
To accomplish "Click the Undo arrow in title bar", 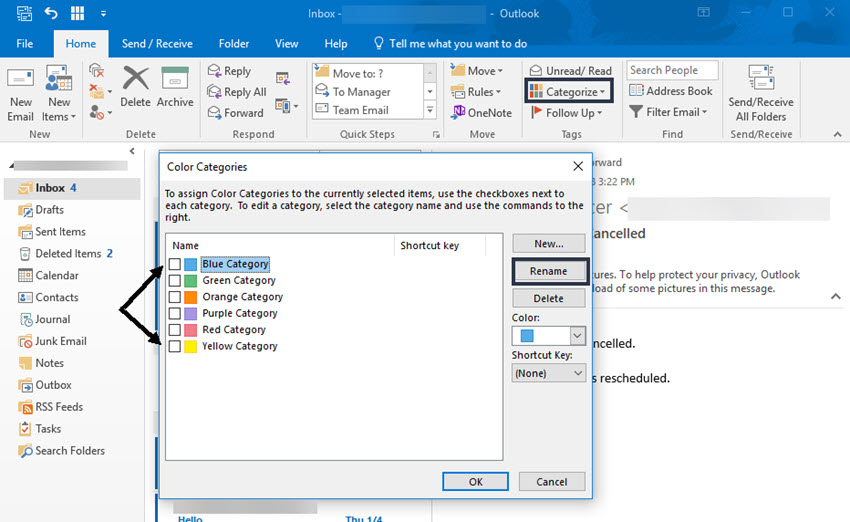I will (50, 13).
